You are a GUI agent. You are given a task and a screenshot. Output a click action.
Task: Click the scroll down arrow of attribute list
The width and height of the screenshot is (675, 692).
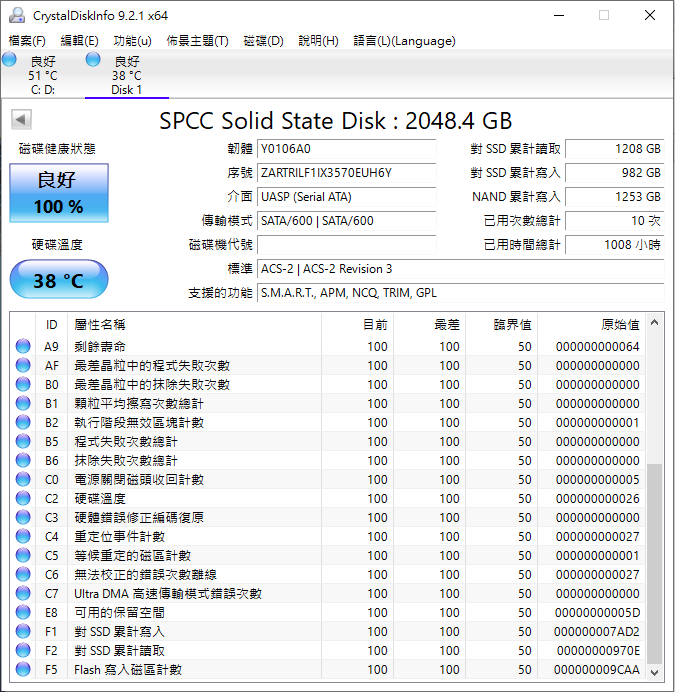point(655,673)
